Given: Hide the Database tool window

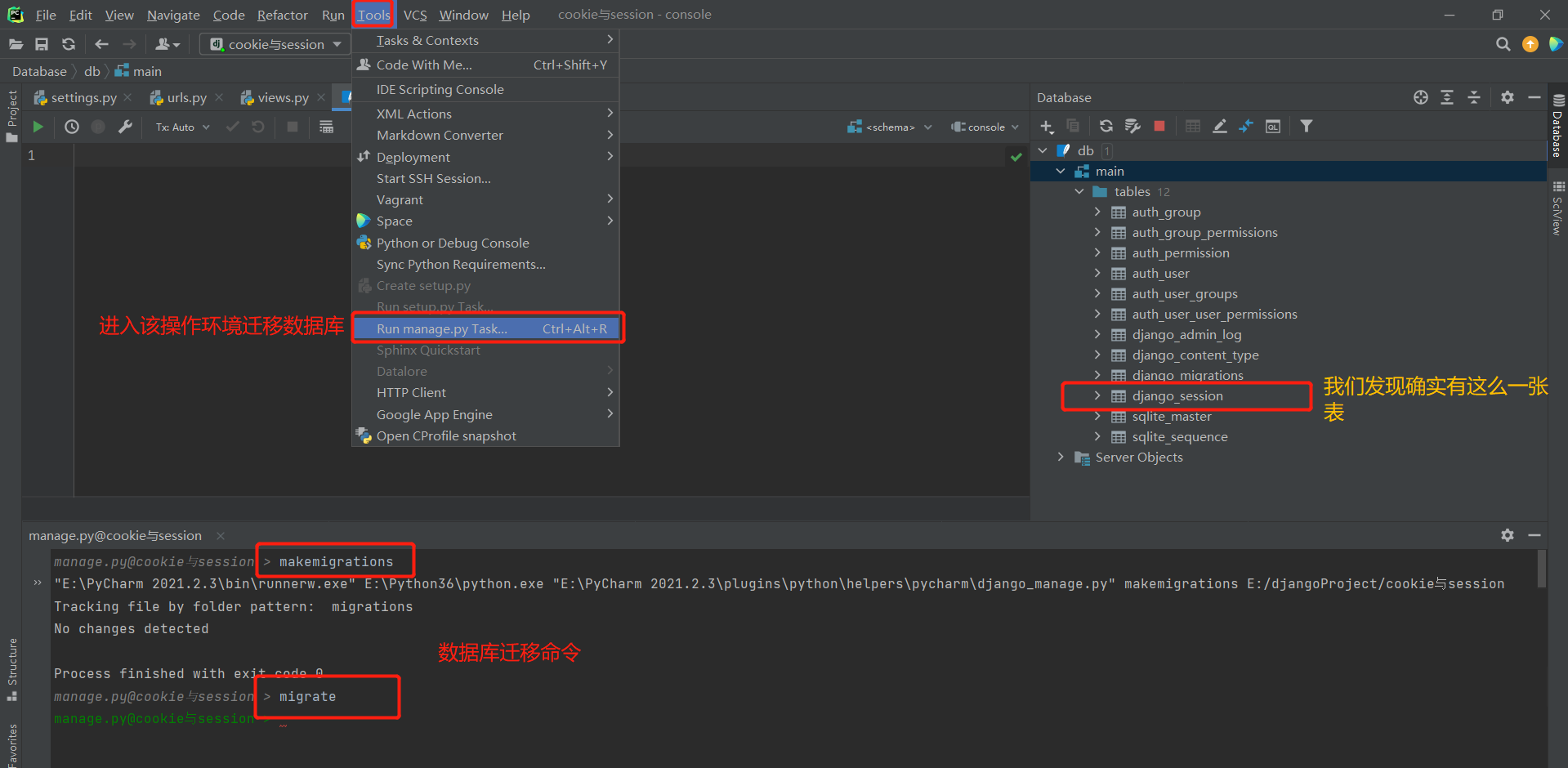Looking at the screenshot, I should pos(1534,97).
